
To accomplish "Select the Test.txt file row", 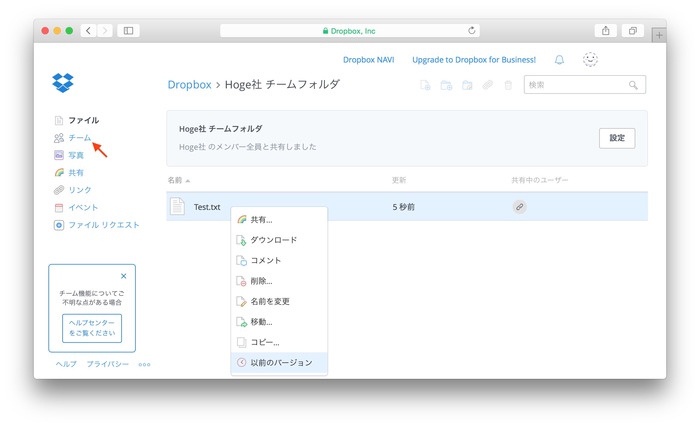I will click(x=407, y=207).
